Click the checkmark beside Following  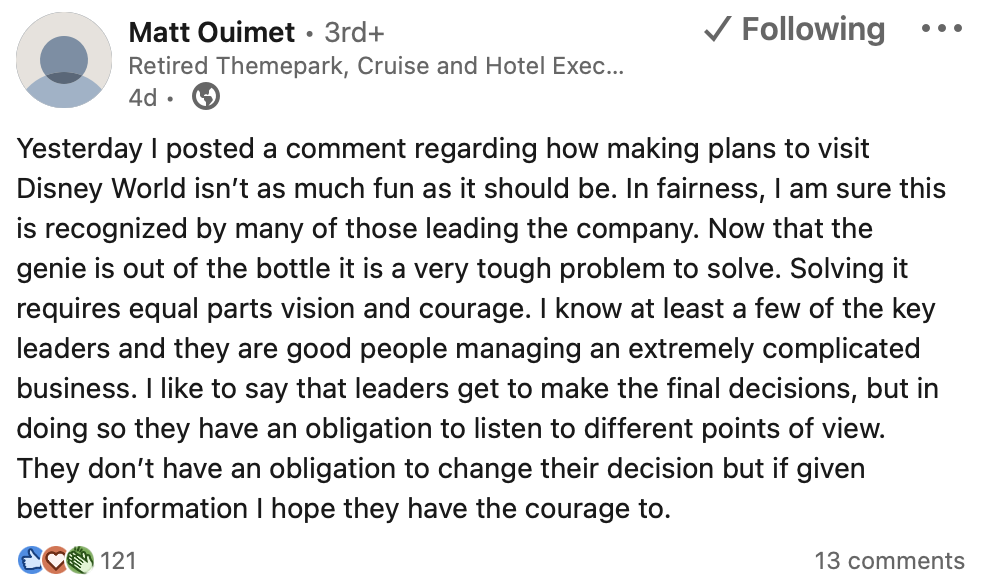pos(716,30)
